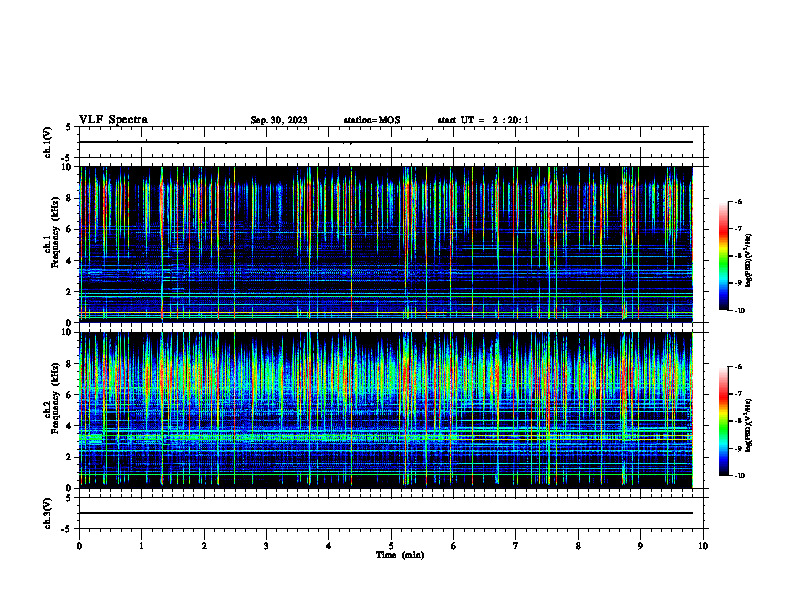Click the 'start UT = 2:20:1' text
Image resolution: width=792 pixels, height=612 pixels.
pos(483,120)
